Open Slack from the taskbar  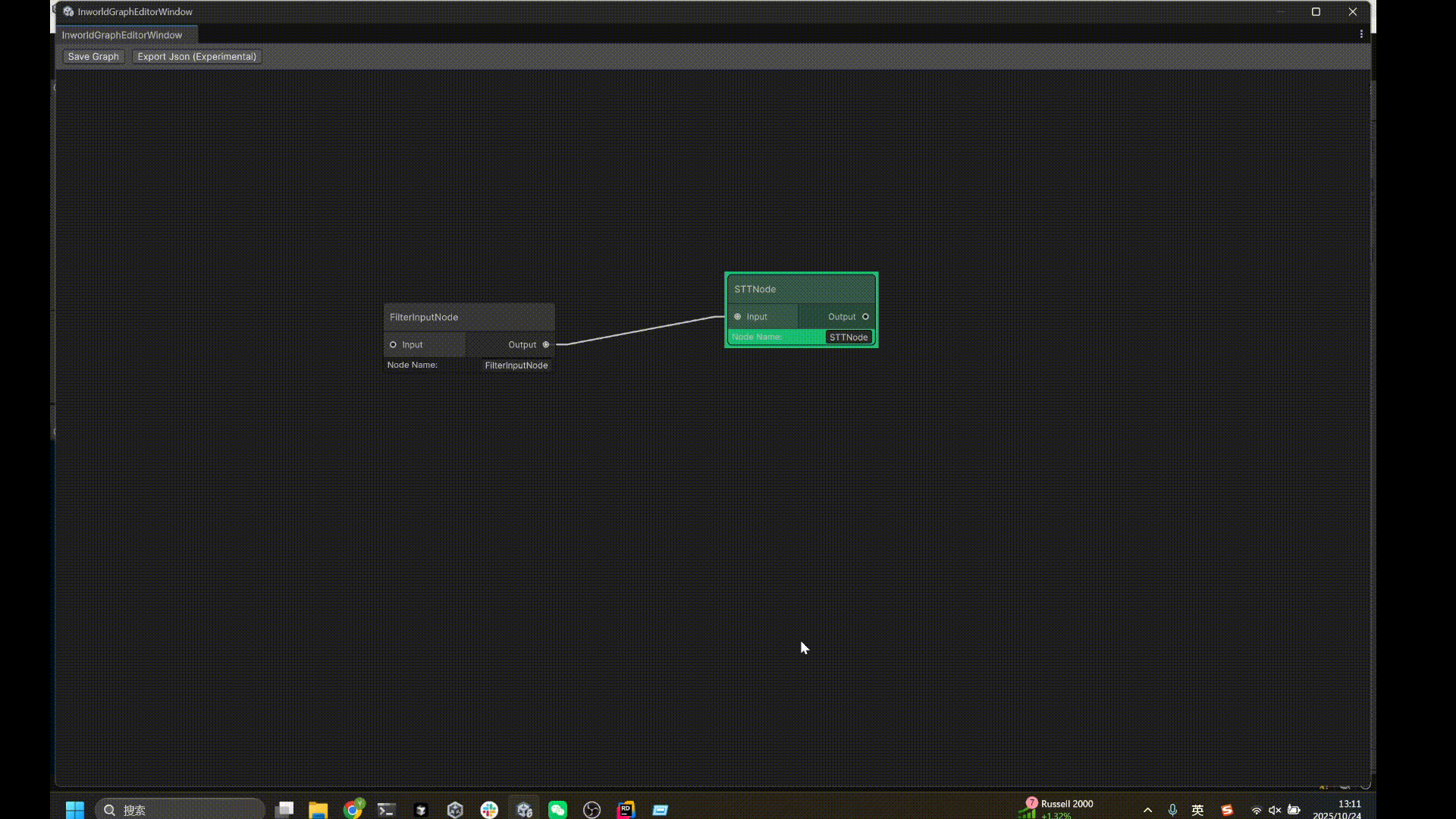tap(489, 810)
